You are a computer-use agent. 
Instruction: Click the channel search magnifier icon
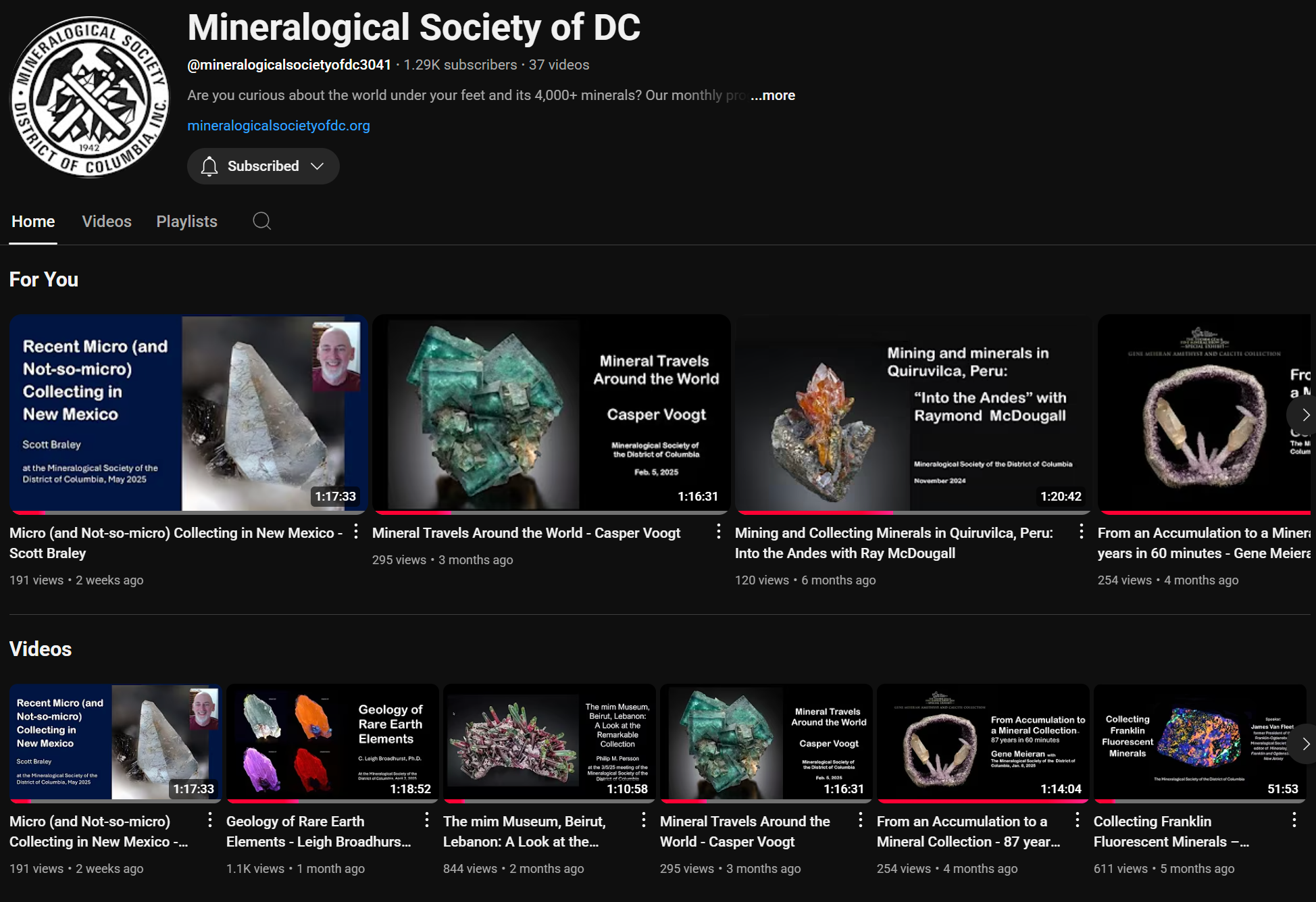(261, 221)
